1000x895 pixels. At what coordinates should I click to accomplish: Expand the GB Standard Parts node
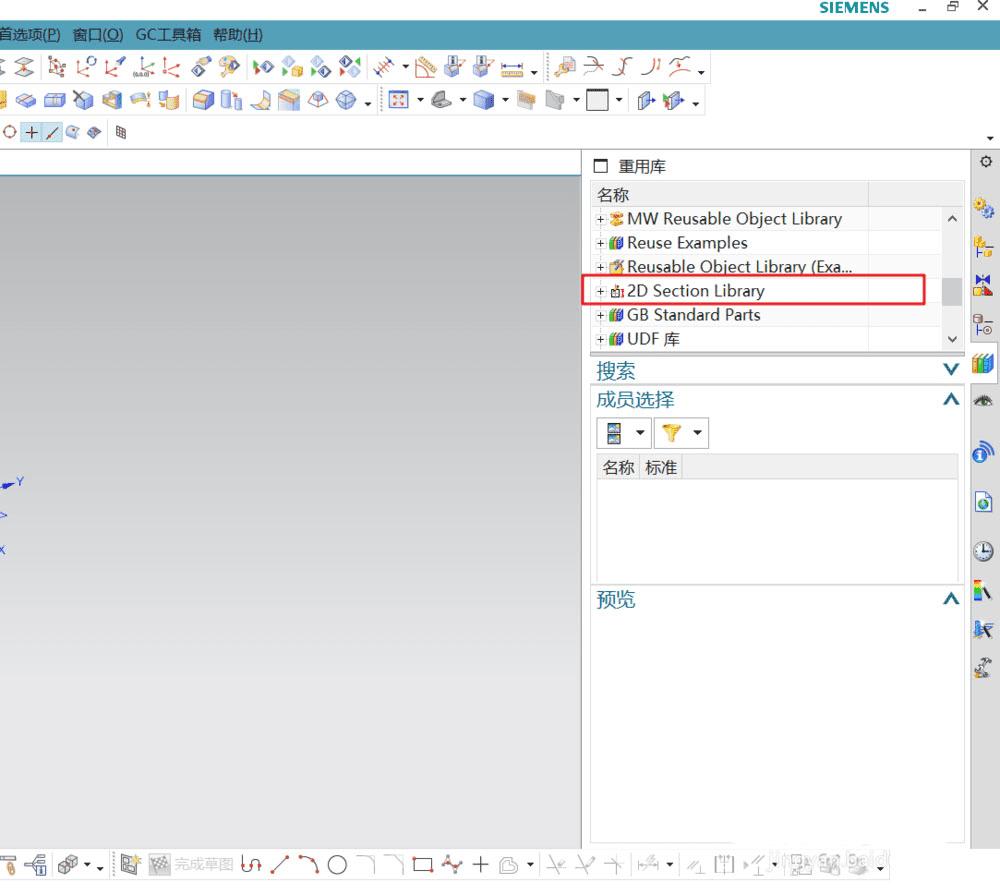click(x=600, y=316)
